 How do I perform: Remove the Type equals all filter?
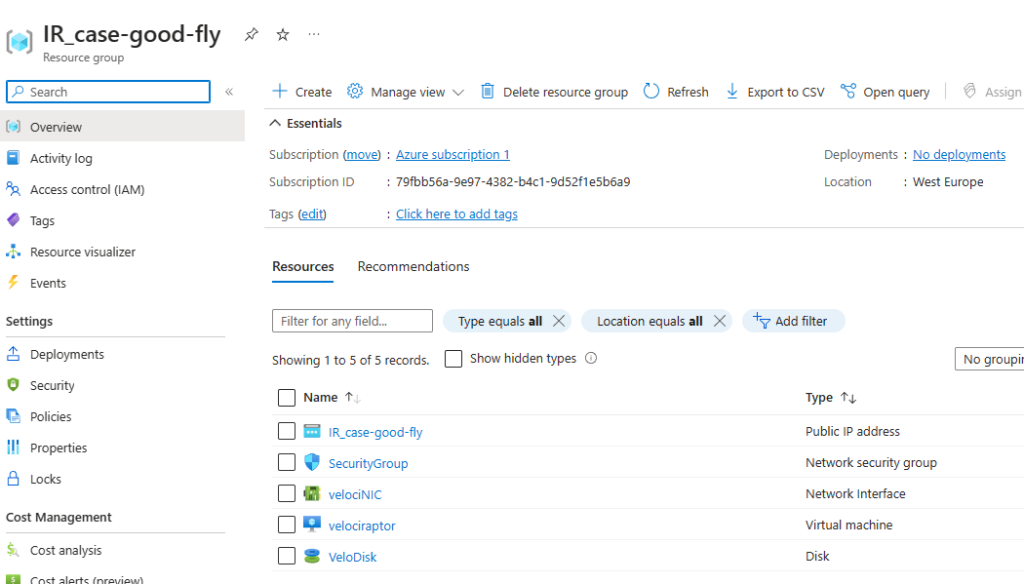tap(559, 321)
